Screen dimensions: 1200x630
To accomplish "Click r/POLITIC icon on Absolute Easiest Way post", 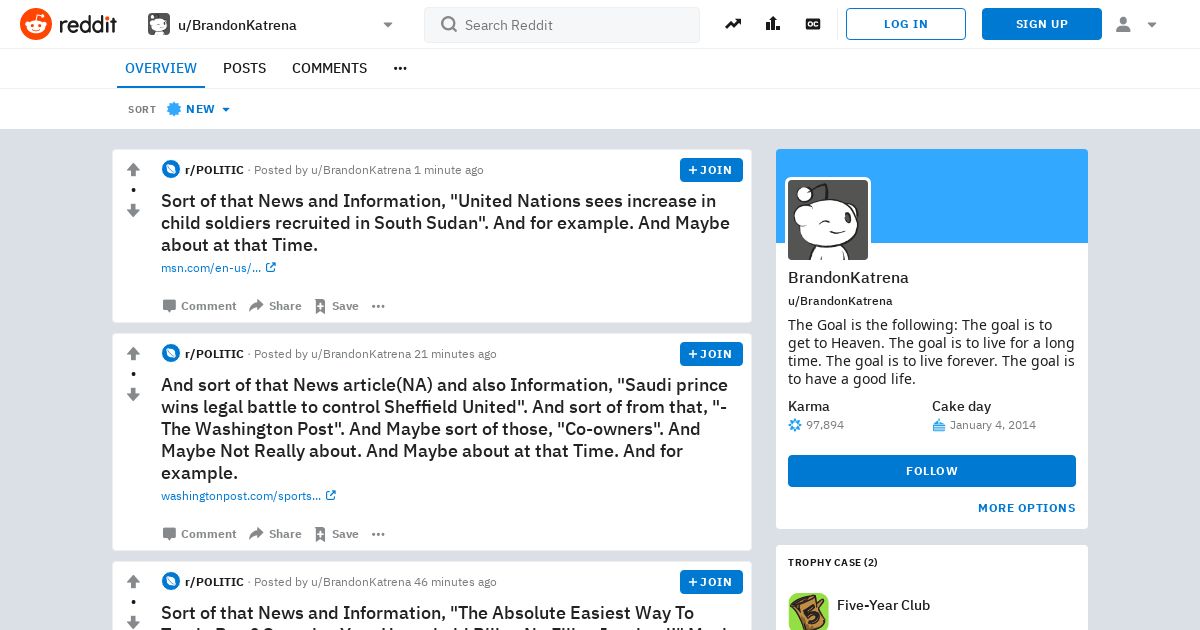I will (x=171, y=582).
